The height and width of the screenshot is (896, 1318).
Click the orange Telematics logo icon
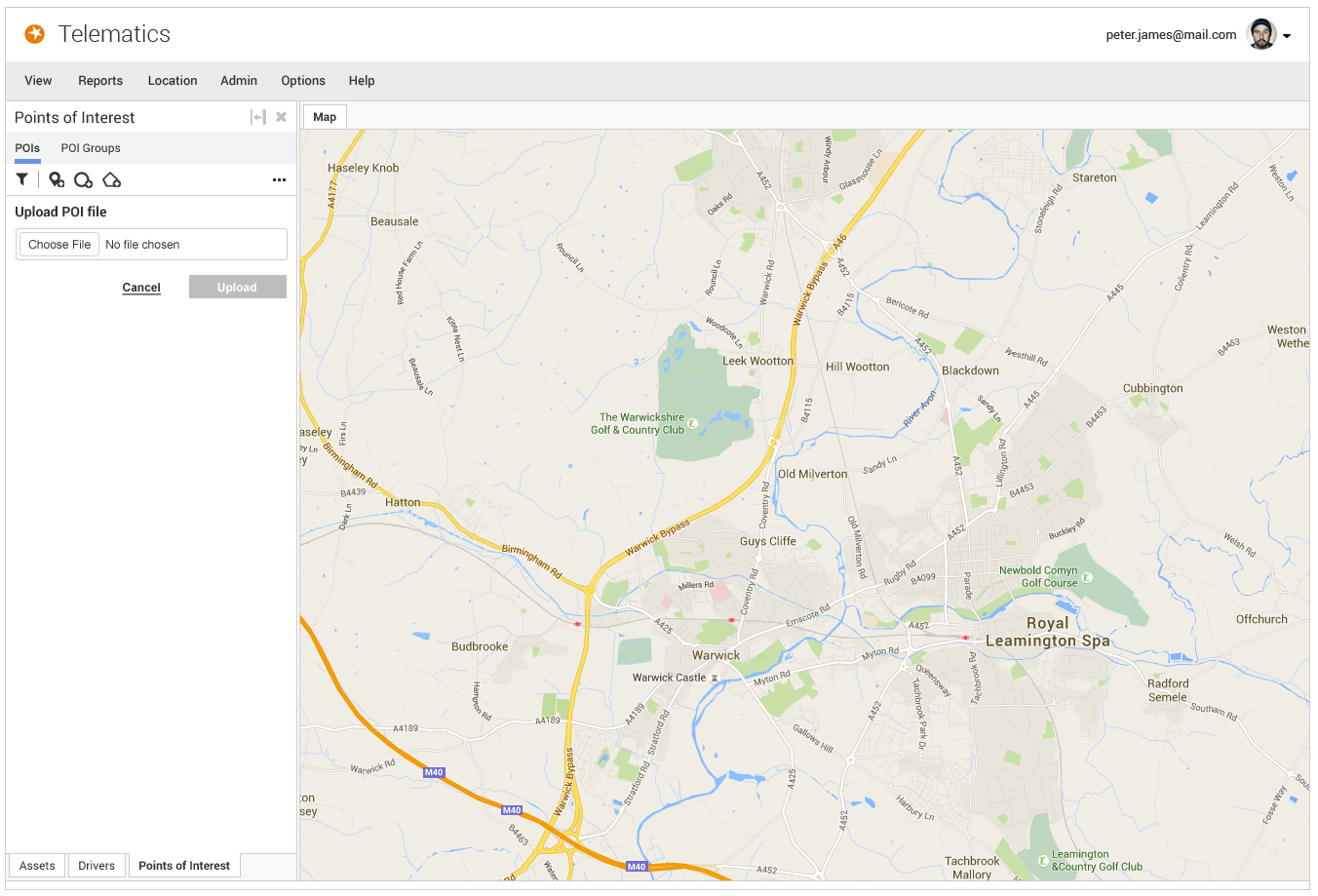[35, 34]
